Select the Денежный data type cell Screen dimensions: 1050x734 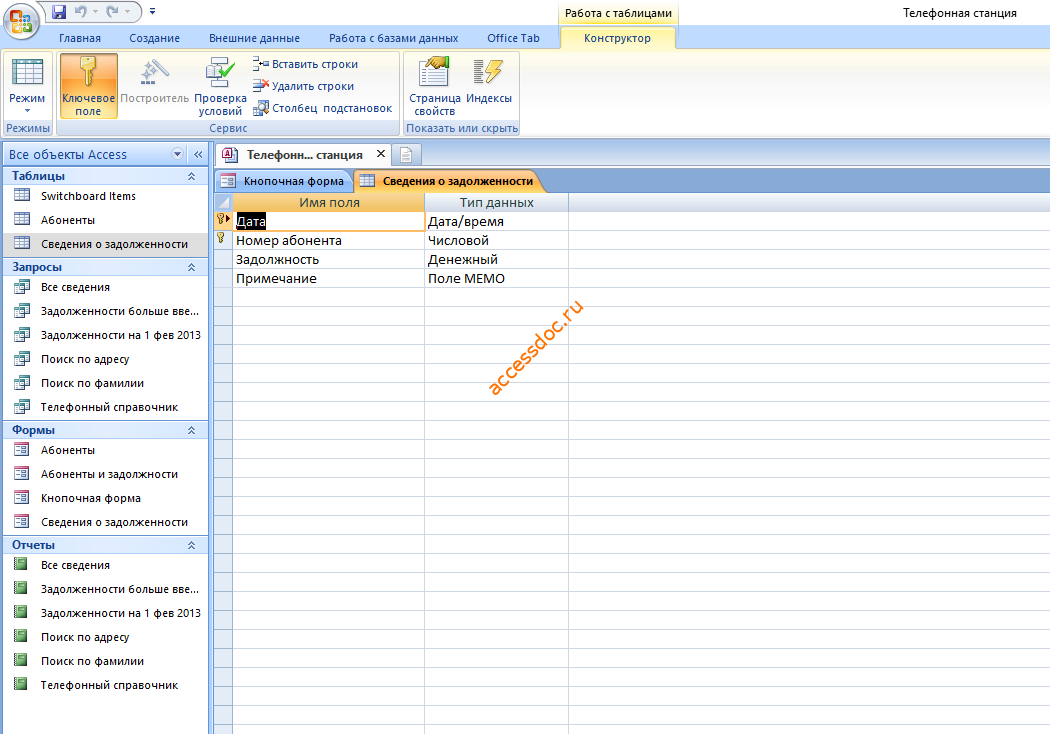coord(496,260)
